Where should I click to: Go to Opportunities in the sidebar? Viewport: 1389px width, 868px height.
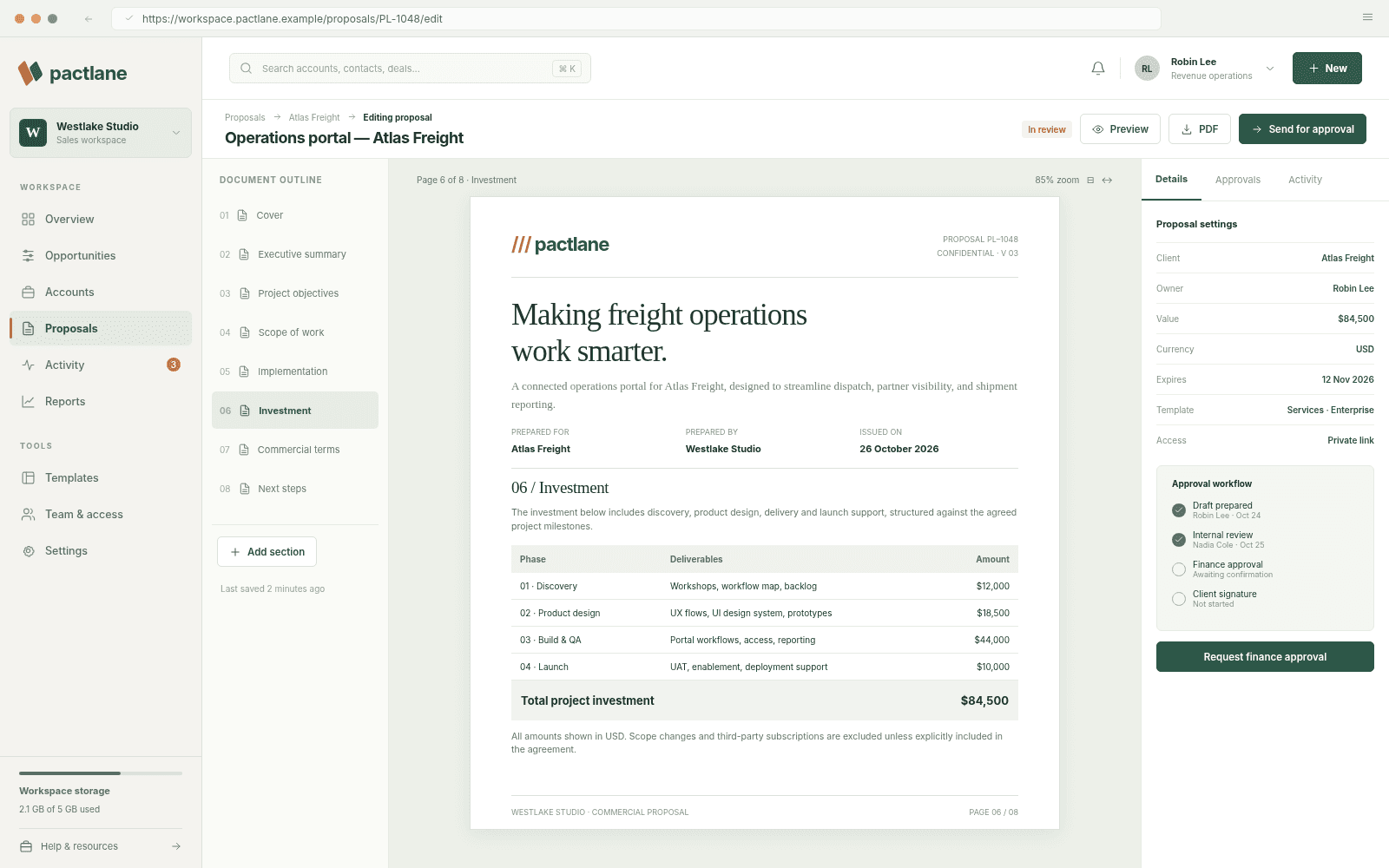coord(101,256)
